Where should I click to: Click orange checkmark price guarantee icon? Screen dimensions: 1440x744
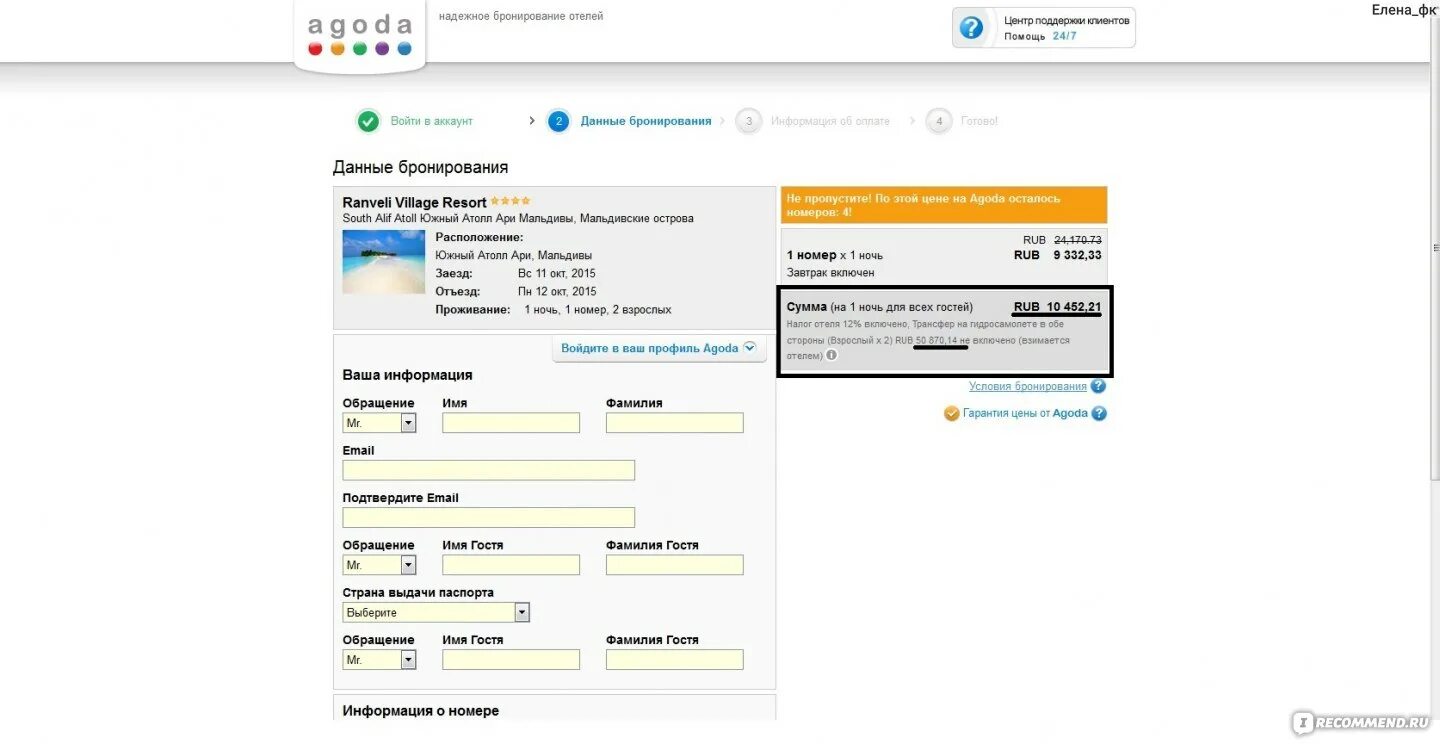(x=952, y=413)
